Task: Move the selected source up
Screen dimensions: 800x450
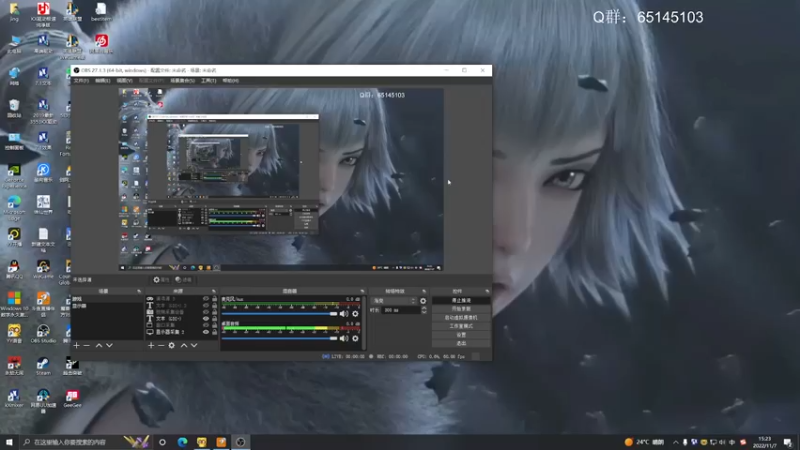Action: coord(184,345)
